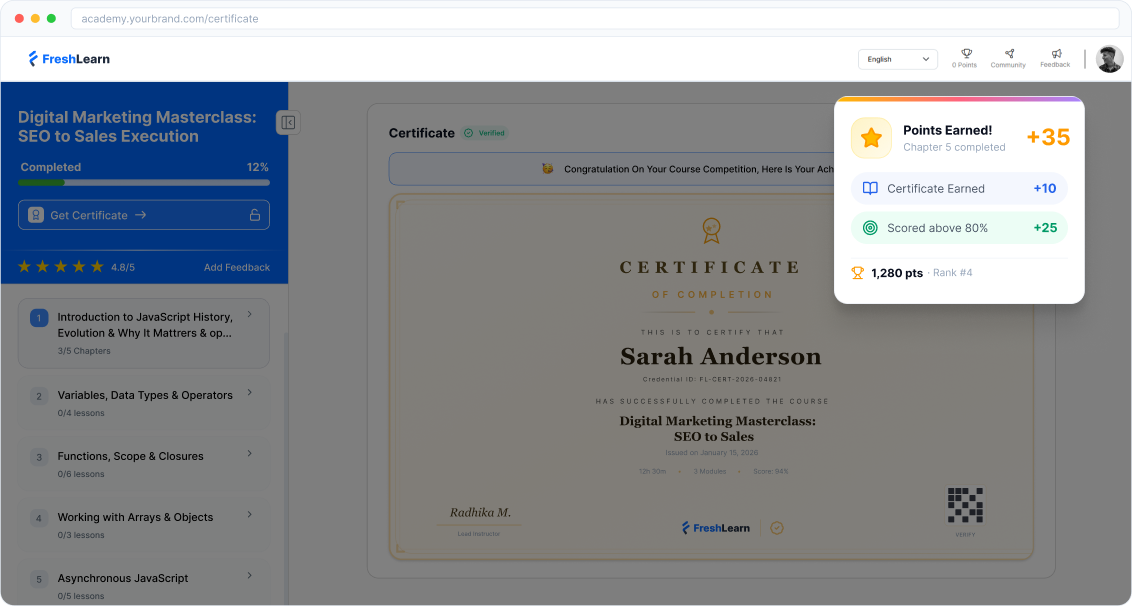
Task: Select the Working with Arrays & Objects module
Action: 143,524
